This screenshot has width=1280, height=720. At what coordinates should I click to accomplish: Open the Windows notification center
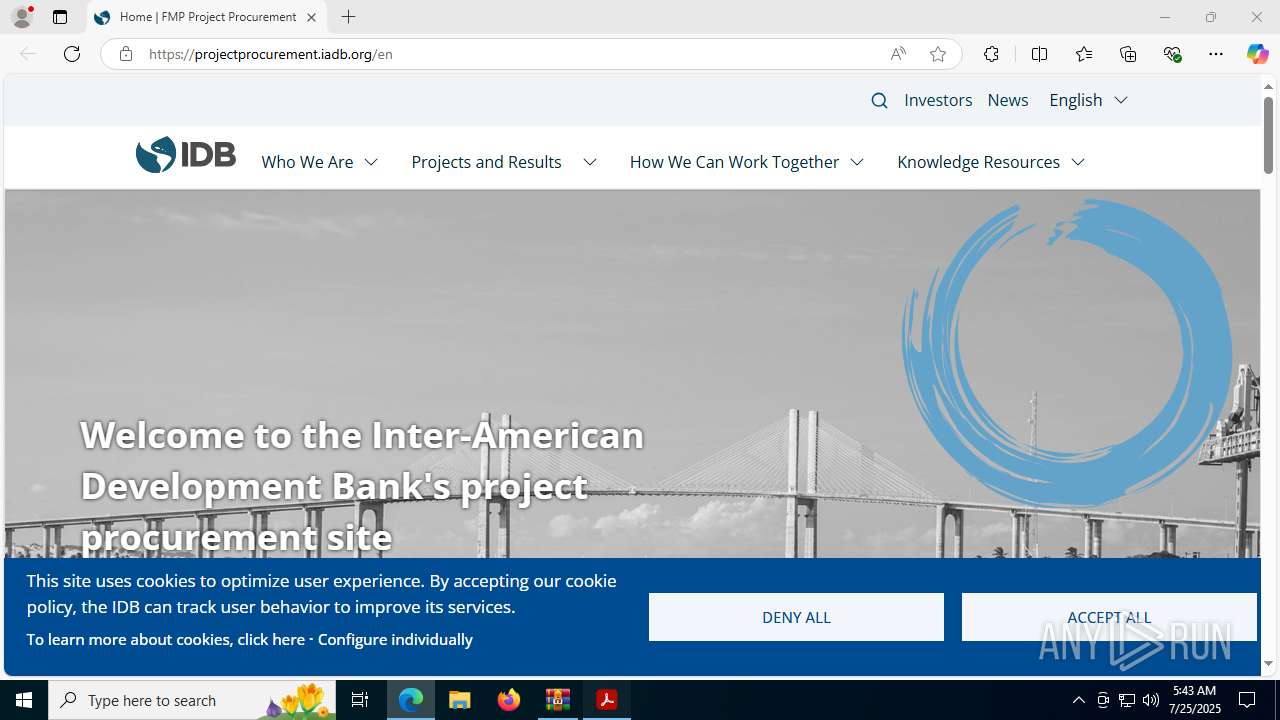click(1247, 700)
